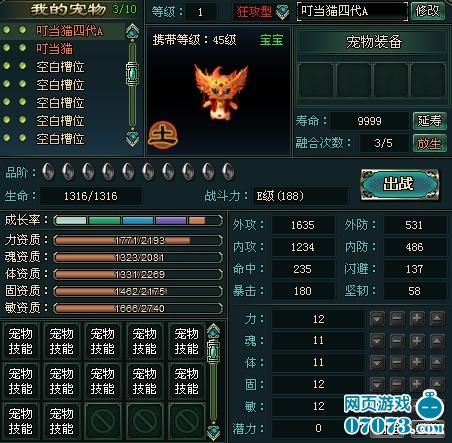452x443 pixels.
Task: Click the last 品阶 grade gem
Action: [x=228, y=172]
